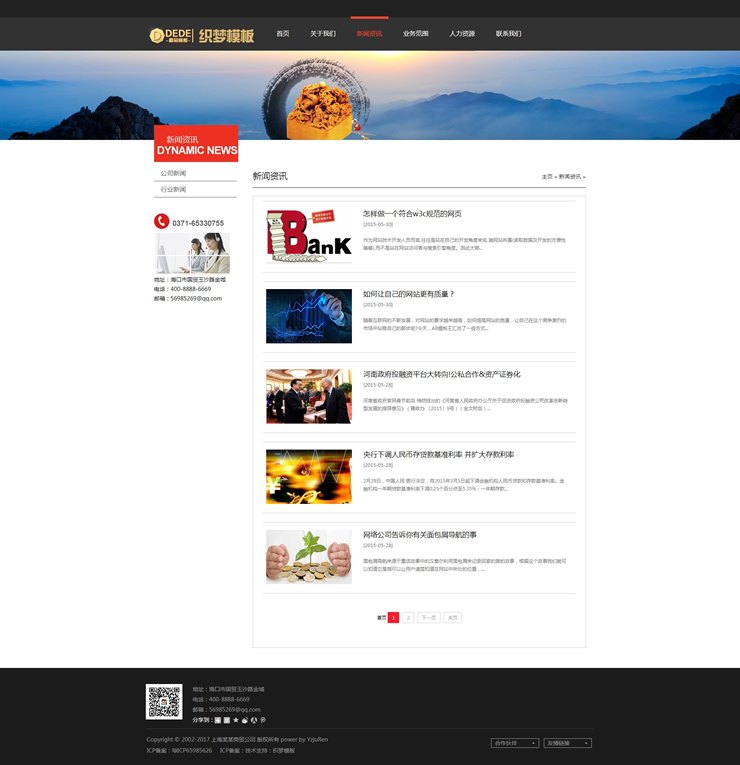
Task: Click the QR code image in footer
Action: coord(164,702)
